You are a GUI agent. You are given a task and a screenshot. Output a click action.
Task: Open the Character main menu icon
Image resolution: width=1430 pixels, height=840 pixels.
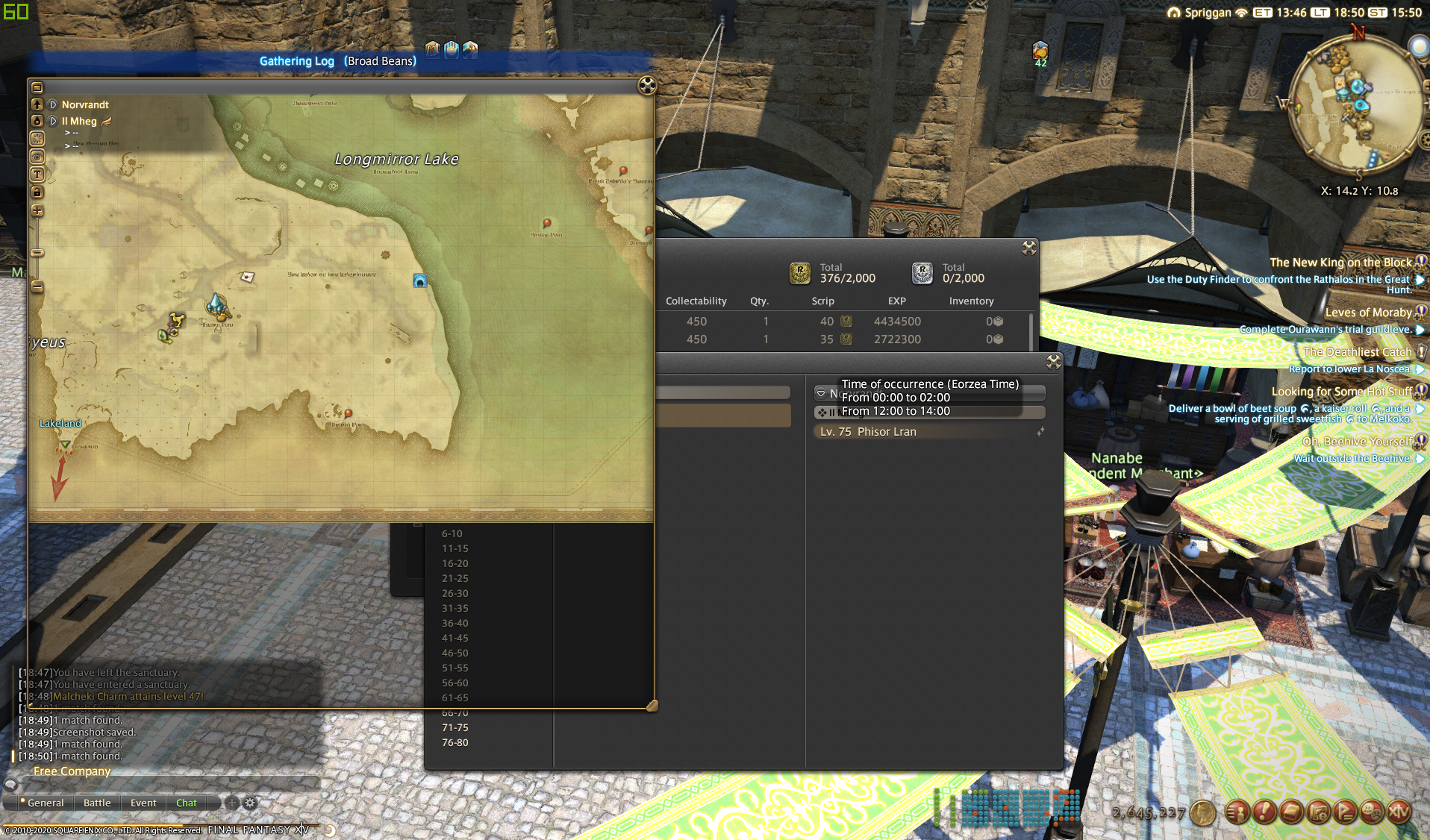coord(1237,812)
